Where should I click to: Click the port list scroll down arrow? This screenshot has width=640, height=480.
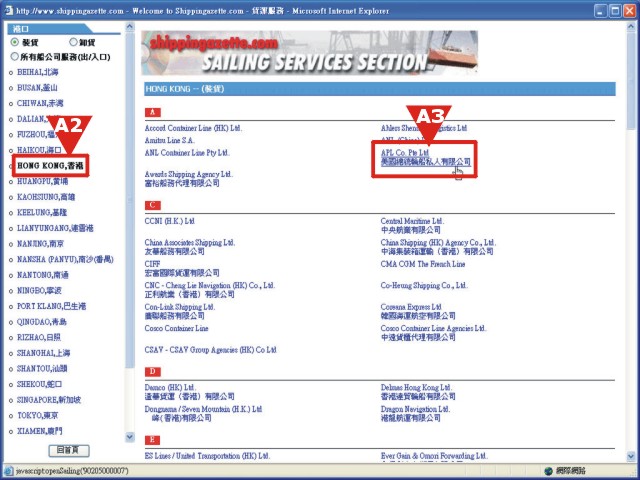(129, 437)
